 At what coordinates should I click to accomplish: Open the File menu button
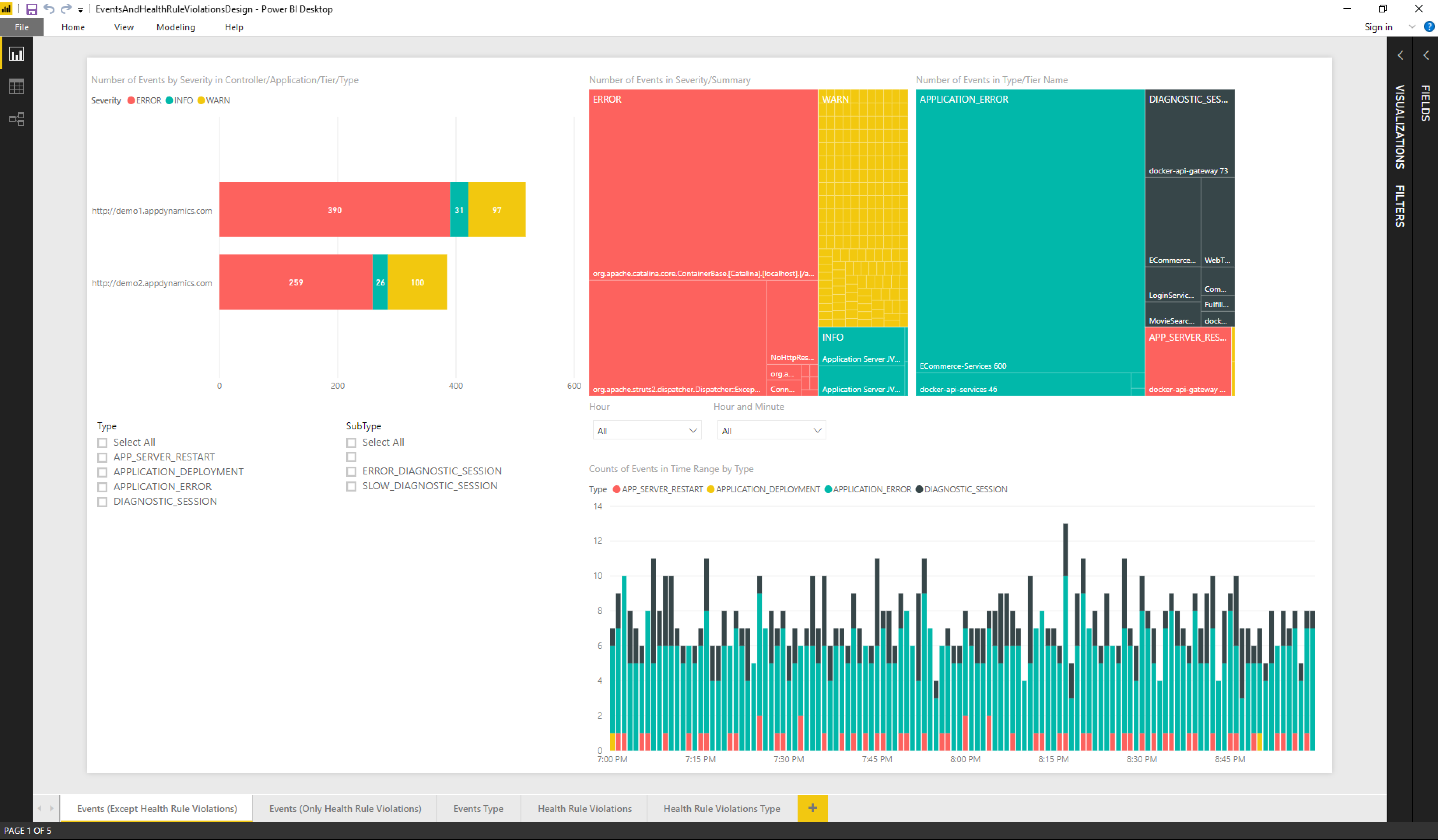click(22, 27)
